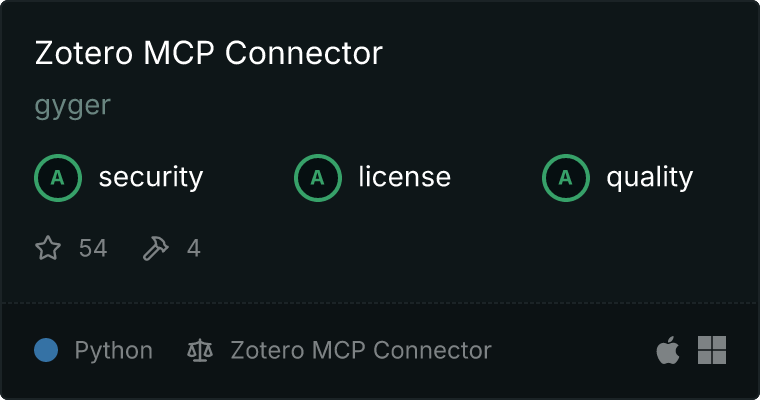Select the quality label text

pyautogui.click(x=649, y=177)
